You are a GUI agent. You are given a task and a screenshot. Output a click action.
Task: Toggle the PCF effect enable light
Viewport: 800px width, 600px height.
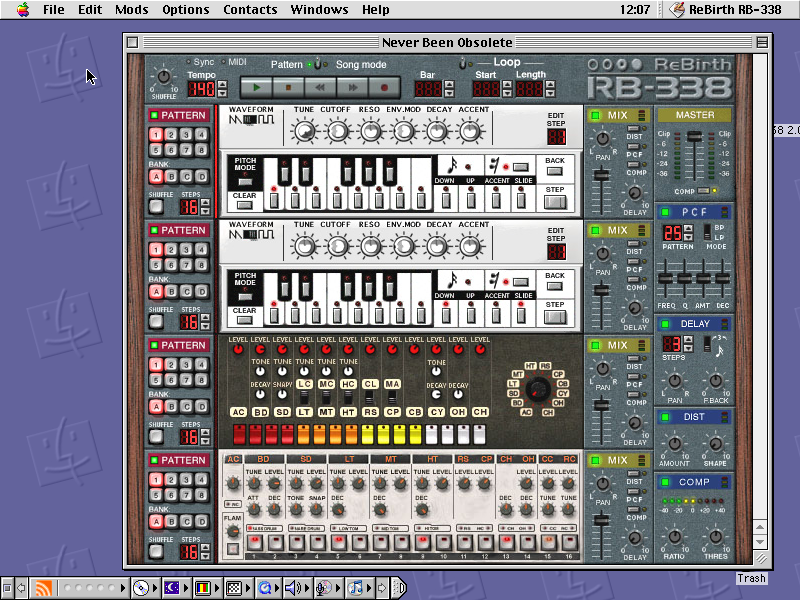click(x=665, y=212)
